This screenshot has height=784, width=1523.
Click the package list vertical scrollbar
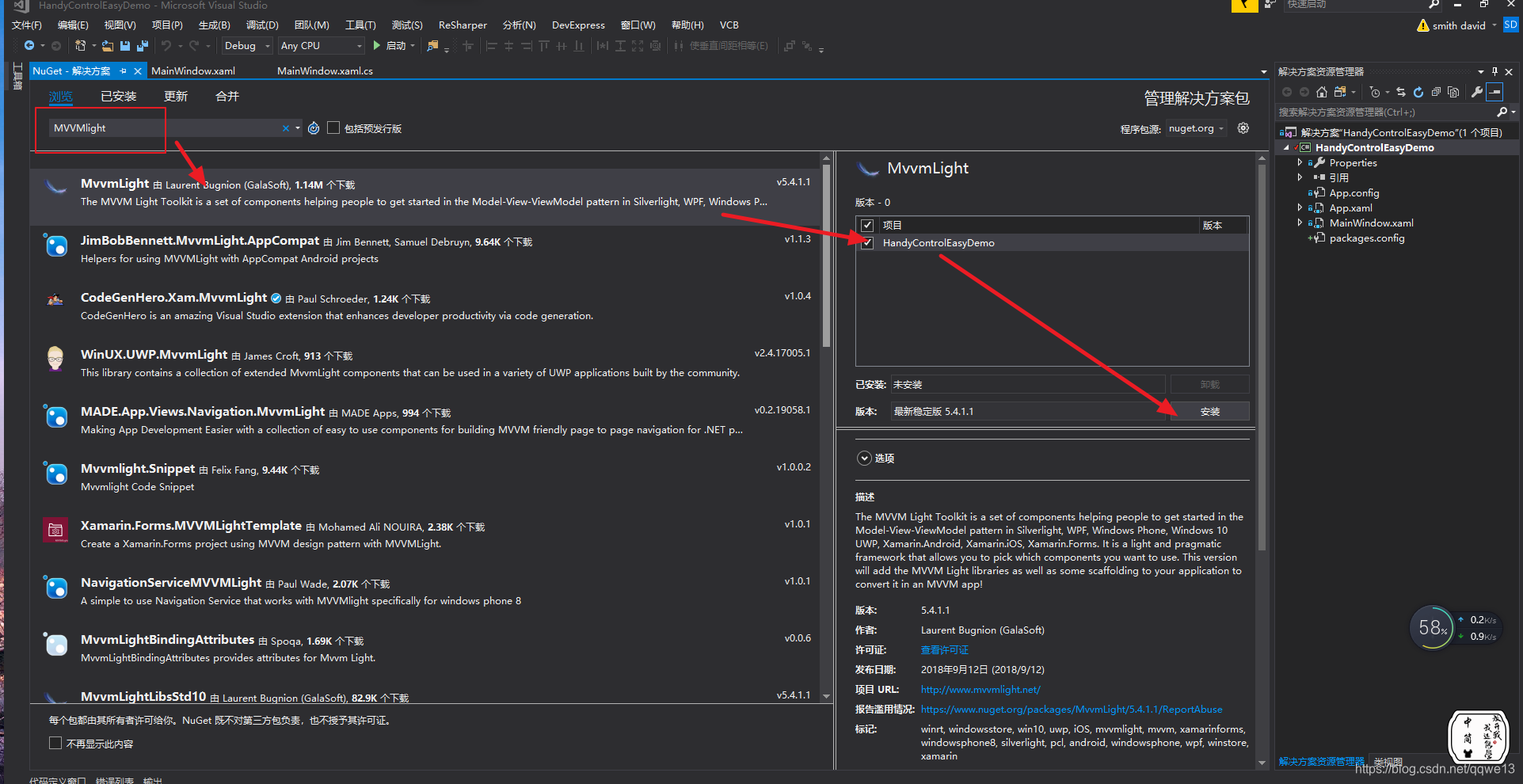pyautogui.click(x=826, y=257)
